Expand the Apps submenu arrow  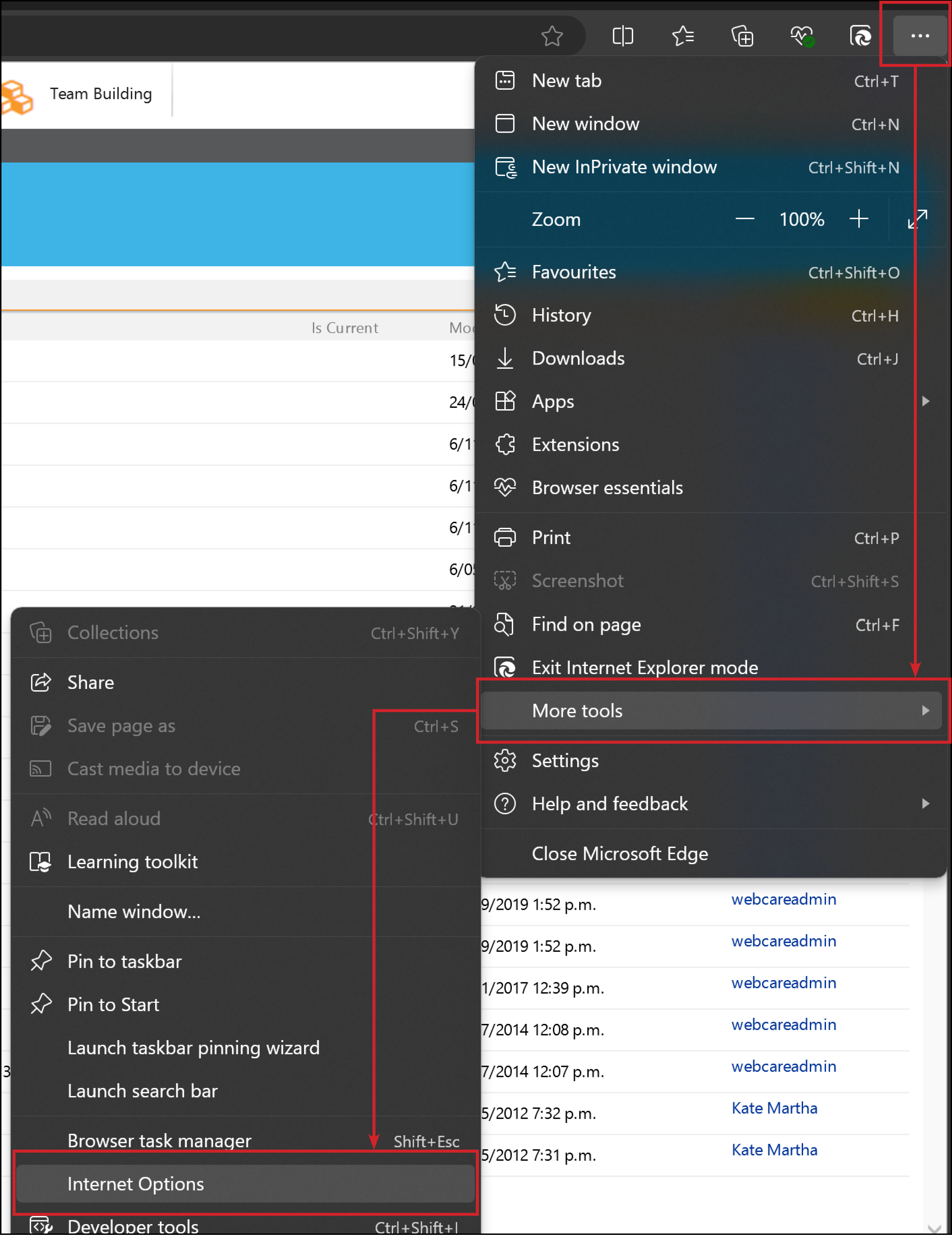pos(925,401)
